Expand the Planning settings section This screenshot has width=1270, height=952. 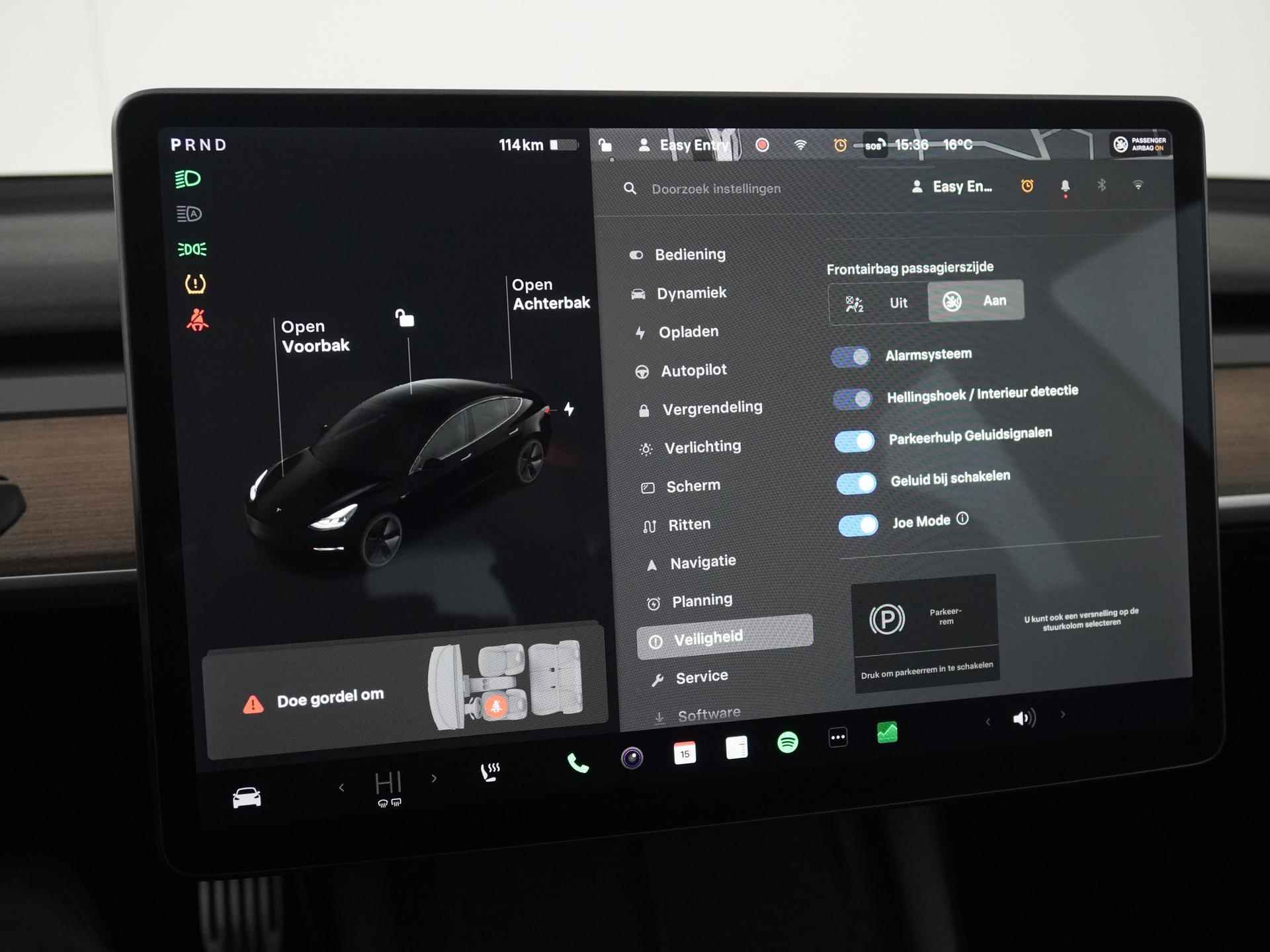[700, 600]
